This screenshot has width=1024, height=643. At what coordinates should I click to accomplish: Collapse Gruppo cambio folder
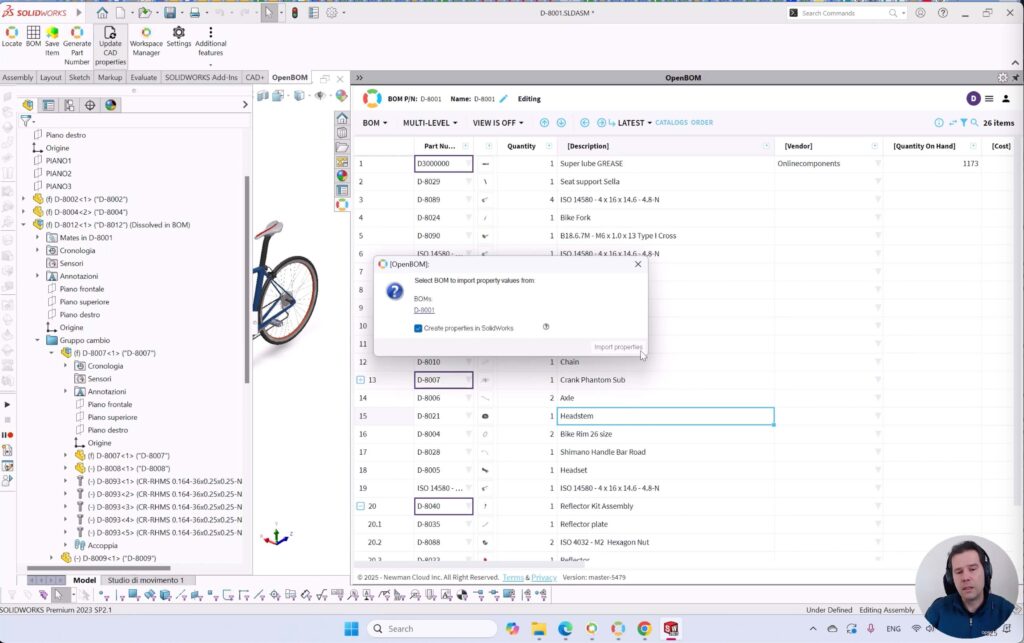pos(37,340)
